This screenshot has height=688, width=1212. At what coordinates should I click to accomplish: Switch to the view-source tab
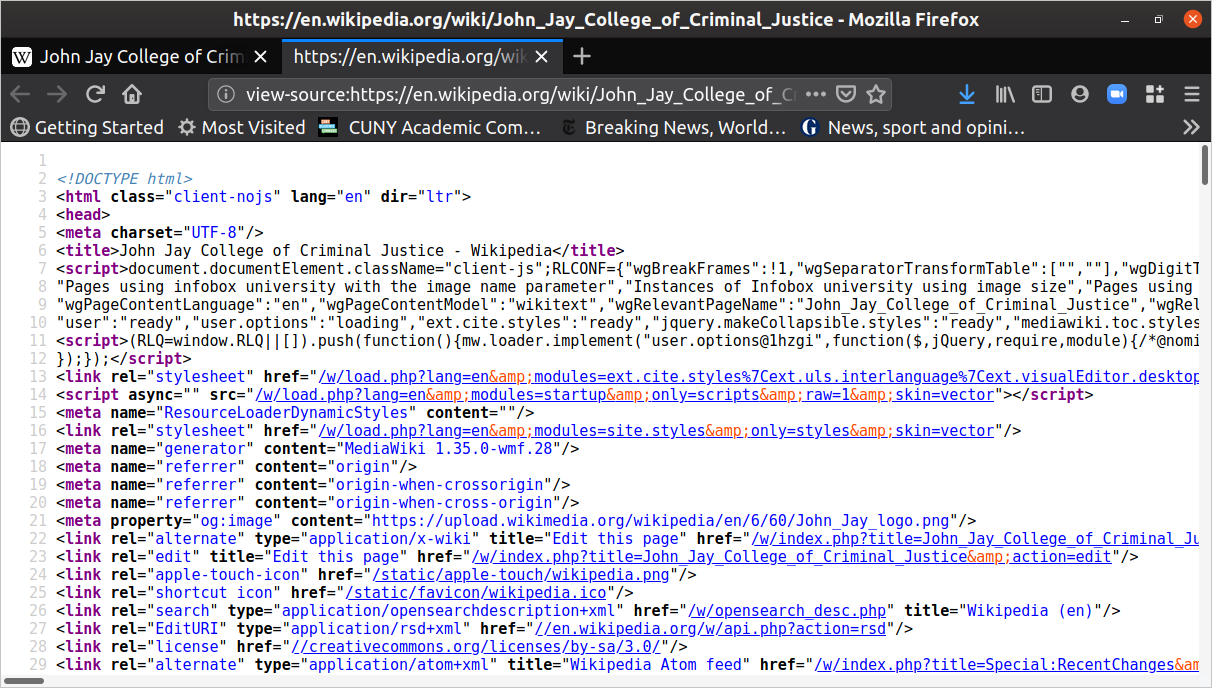click(410, 56)
